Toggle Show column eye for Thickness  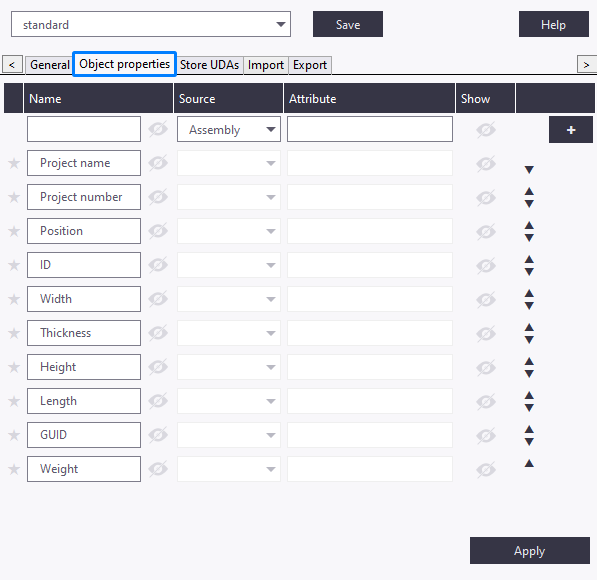point(486,333)
